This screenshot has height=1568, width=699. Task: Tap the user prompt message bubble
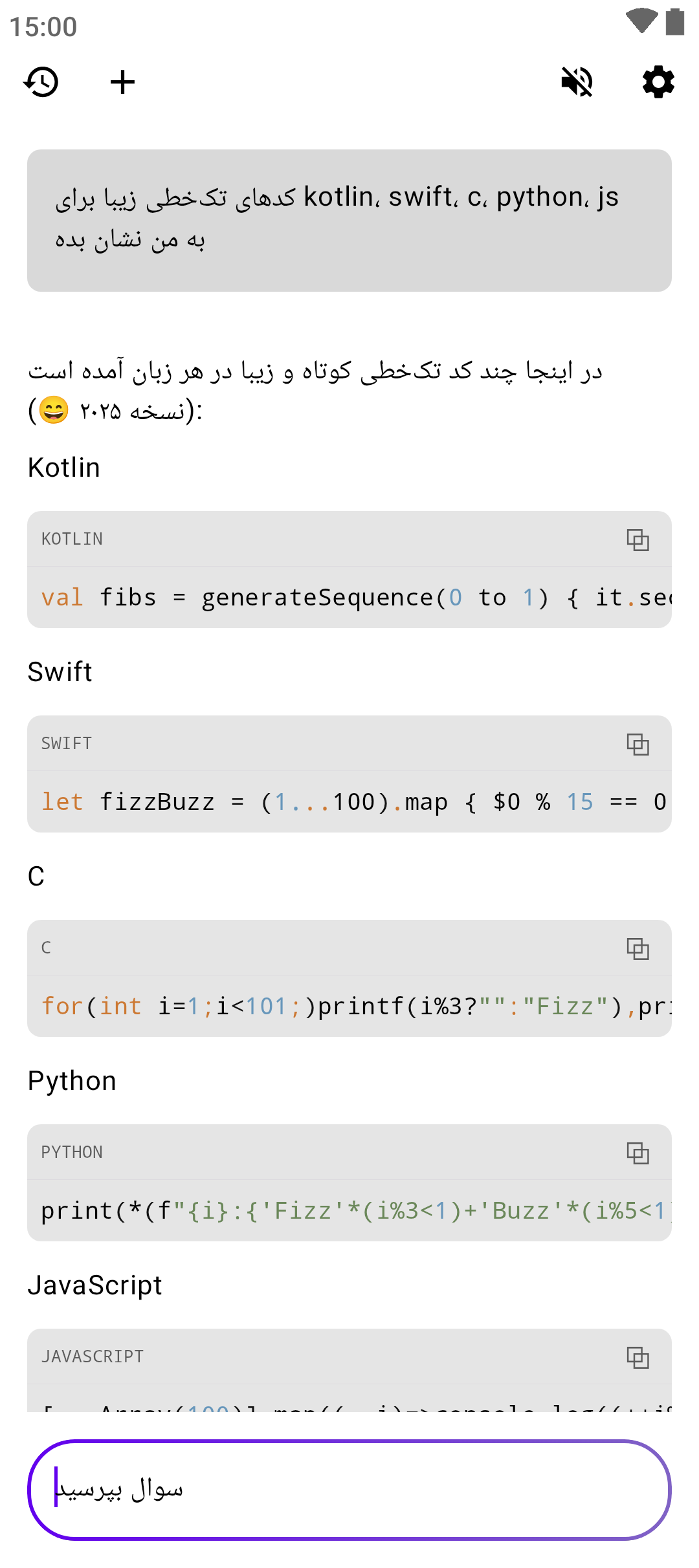click(349, 220)
